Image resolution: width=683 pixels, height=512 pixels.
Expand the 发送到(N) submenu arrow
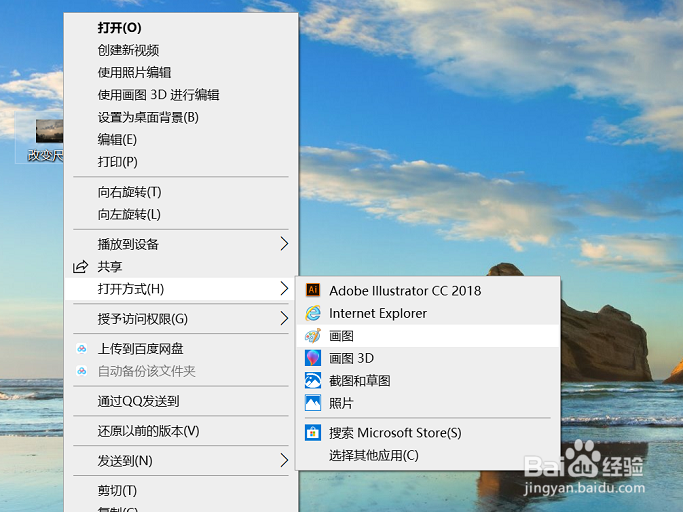[284, 460]
